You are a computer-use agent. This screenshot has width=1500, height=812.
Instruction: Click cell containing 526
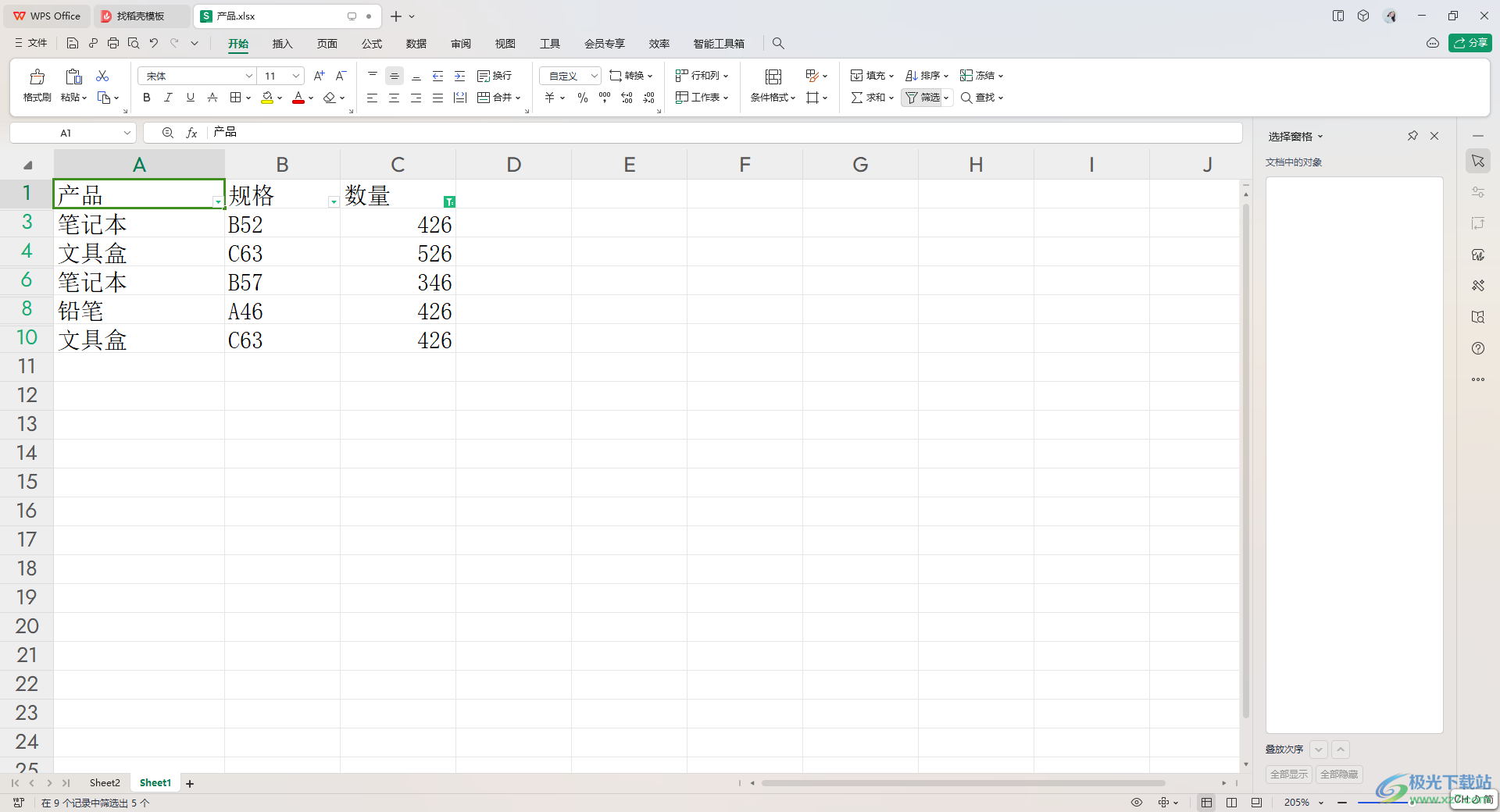click(x=398, y=253)
